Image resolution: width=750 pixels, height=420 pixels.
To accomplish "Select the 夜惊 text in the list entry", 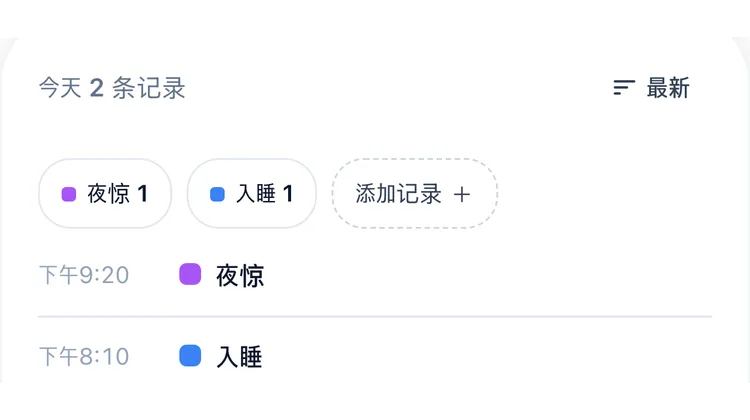I will 240,276.
